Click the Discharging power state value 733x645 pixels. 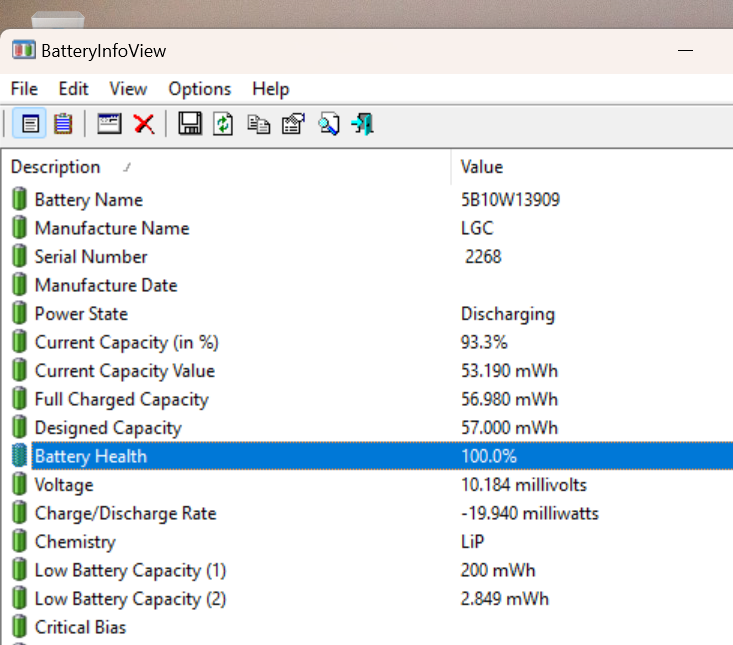pos(508,314)
